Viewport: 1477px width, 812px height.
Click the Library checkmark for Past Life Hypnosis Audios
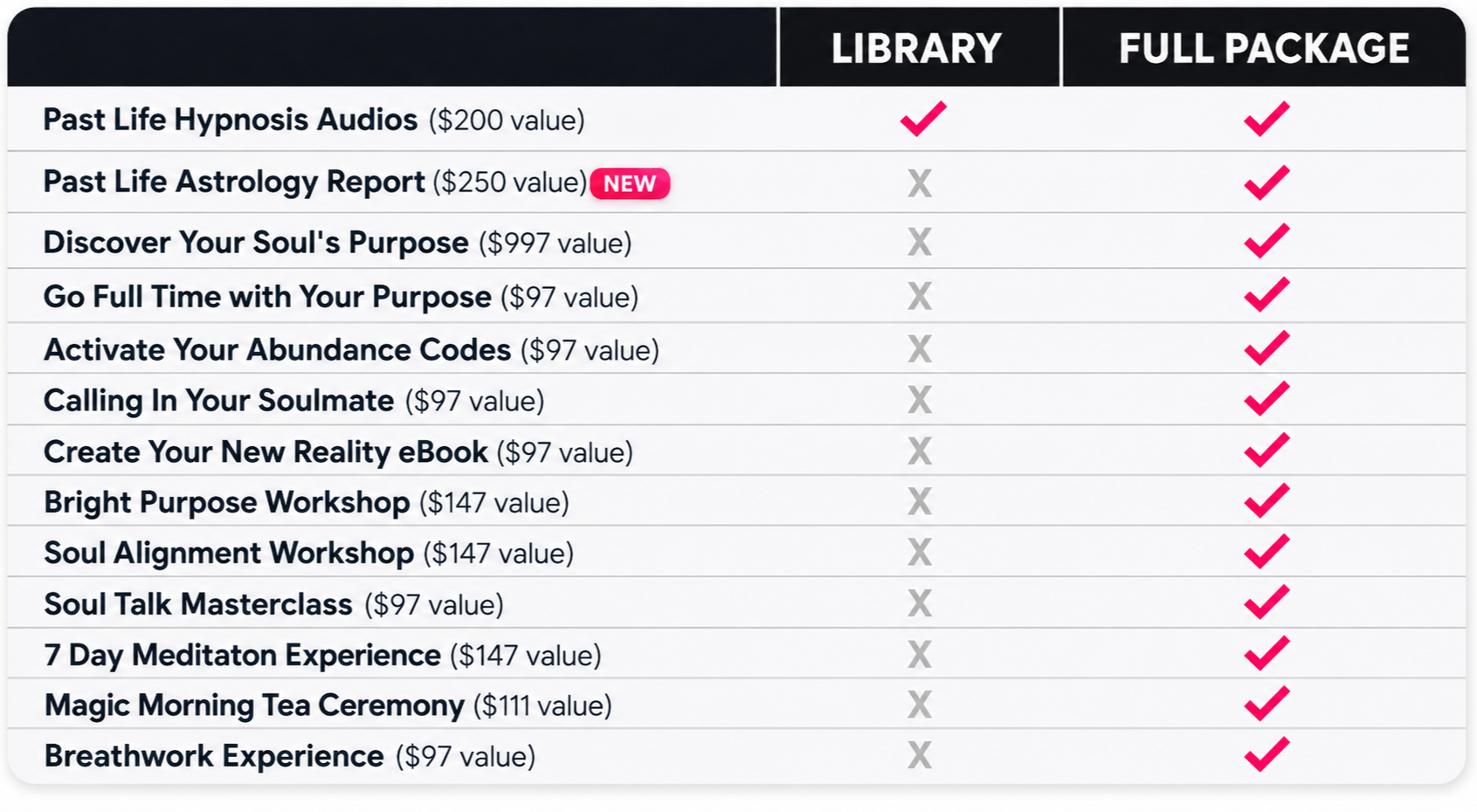pos(923,119)
